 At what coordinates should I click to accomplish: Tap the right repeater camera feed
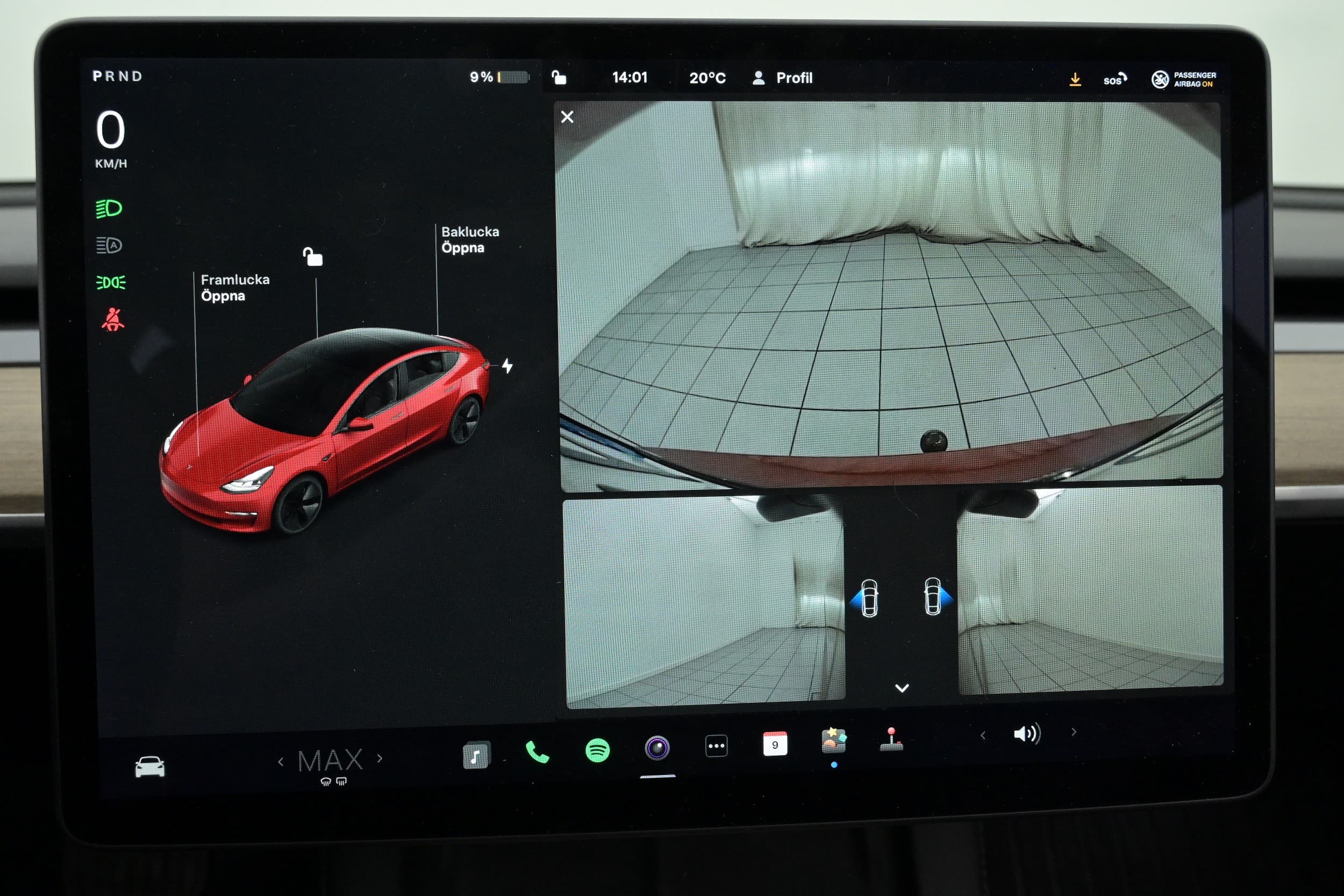point(1090,590)
